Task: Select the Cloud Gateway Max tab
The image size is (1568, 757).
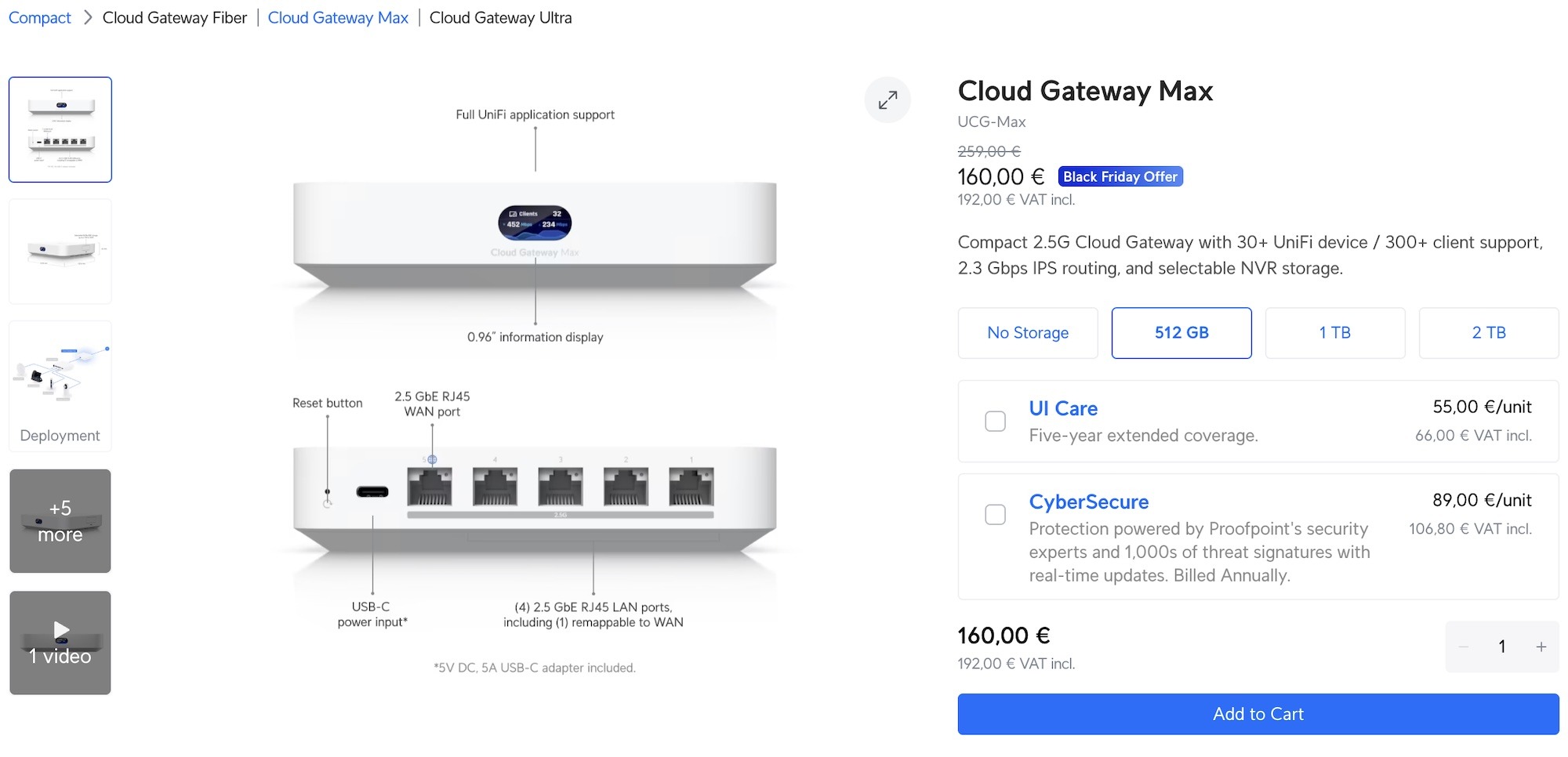Action: [338, 18]
